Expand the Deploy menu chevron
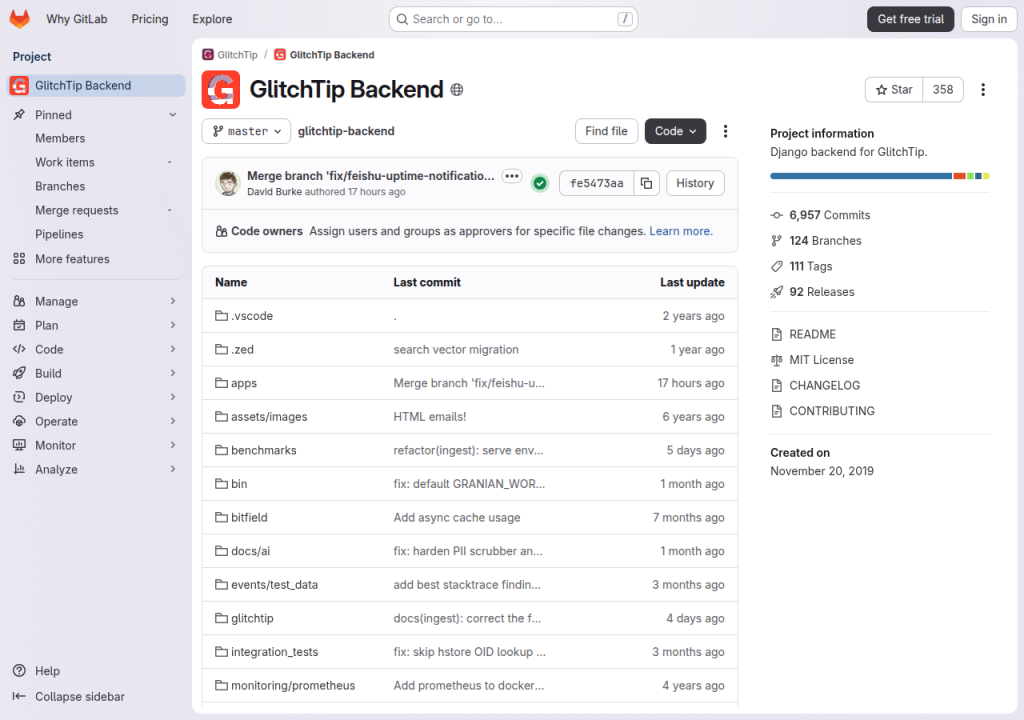Image resolution: width=1024 pixels, height=720 pixels. tap(172, 397)
